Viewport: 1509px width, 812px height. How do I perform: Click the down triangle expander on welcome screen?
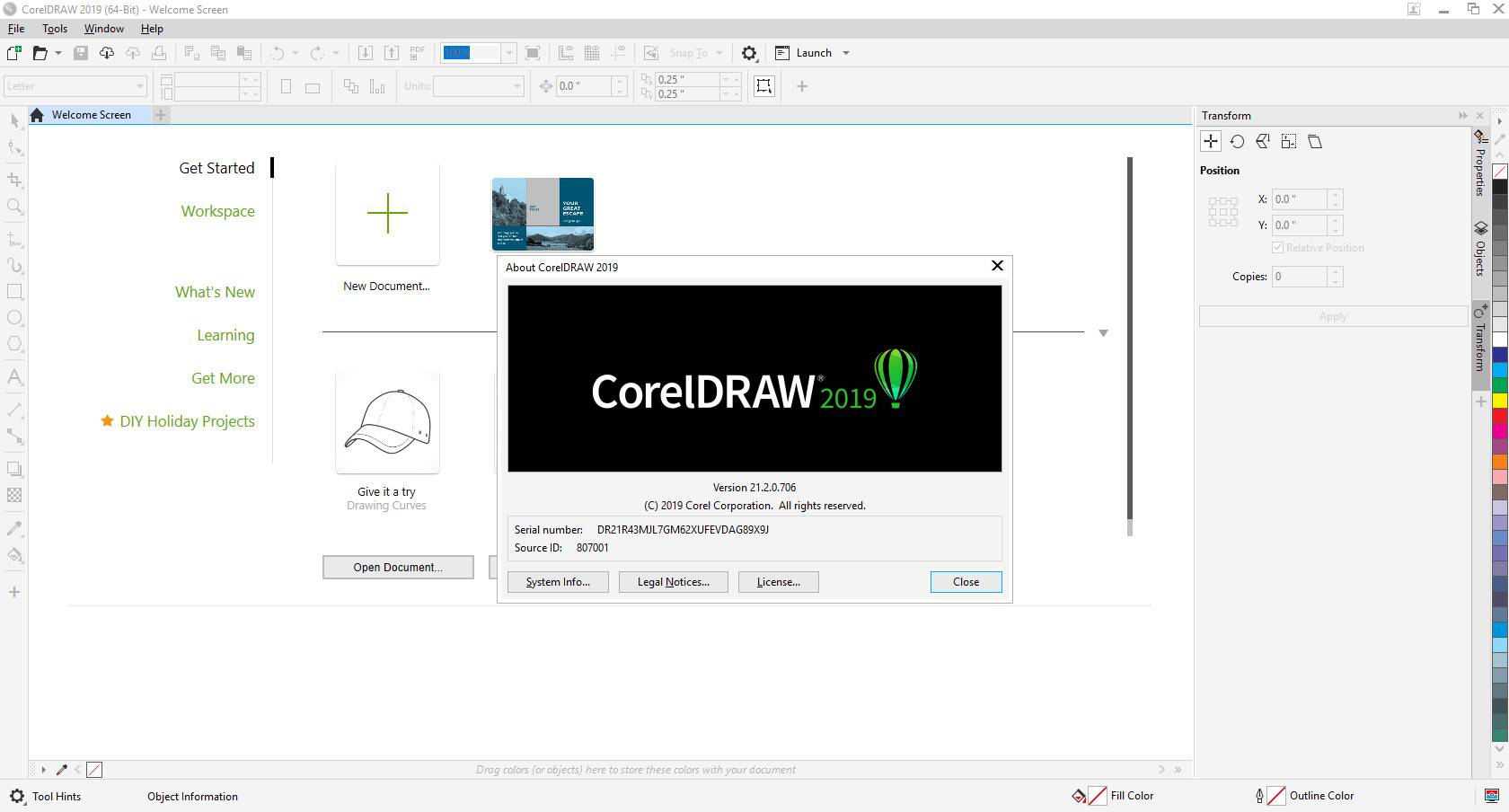pyautogui.click(x=1103, y=333)
